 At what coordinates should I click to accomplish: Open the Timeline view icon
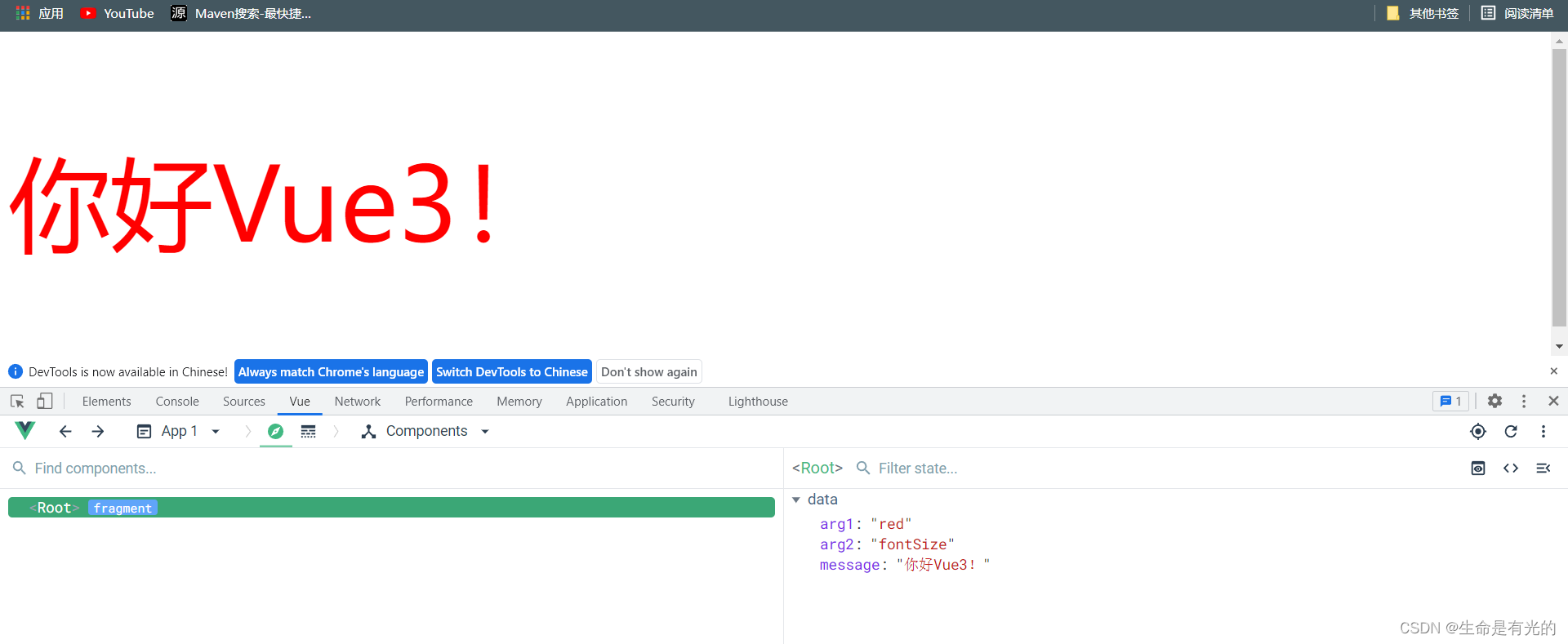coord(308,431)
